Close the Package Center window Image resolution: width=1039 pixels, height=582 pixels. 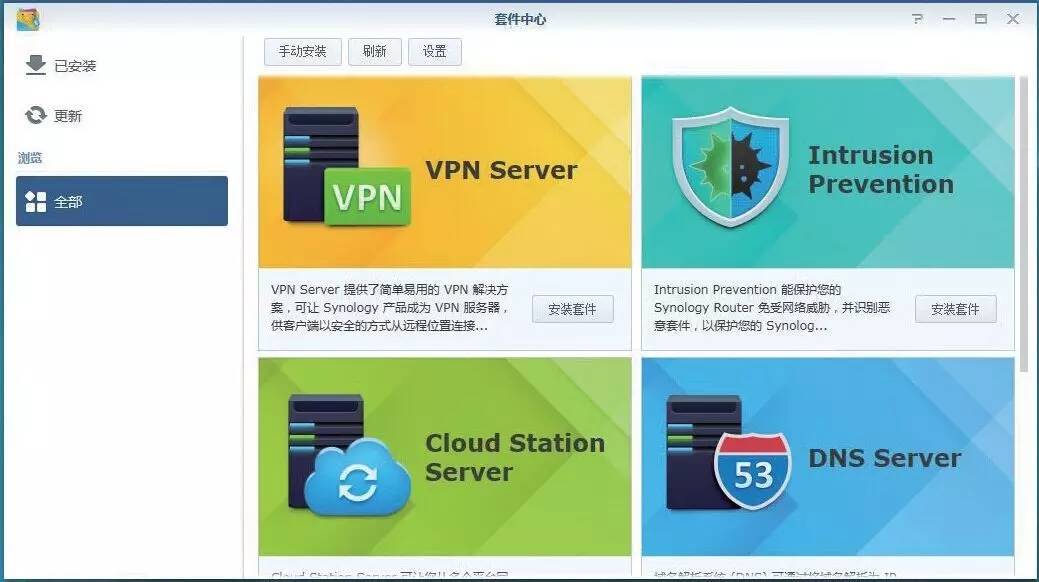pos(1012,19)
